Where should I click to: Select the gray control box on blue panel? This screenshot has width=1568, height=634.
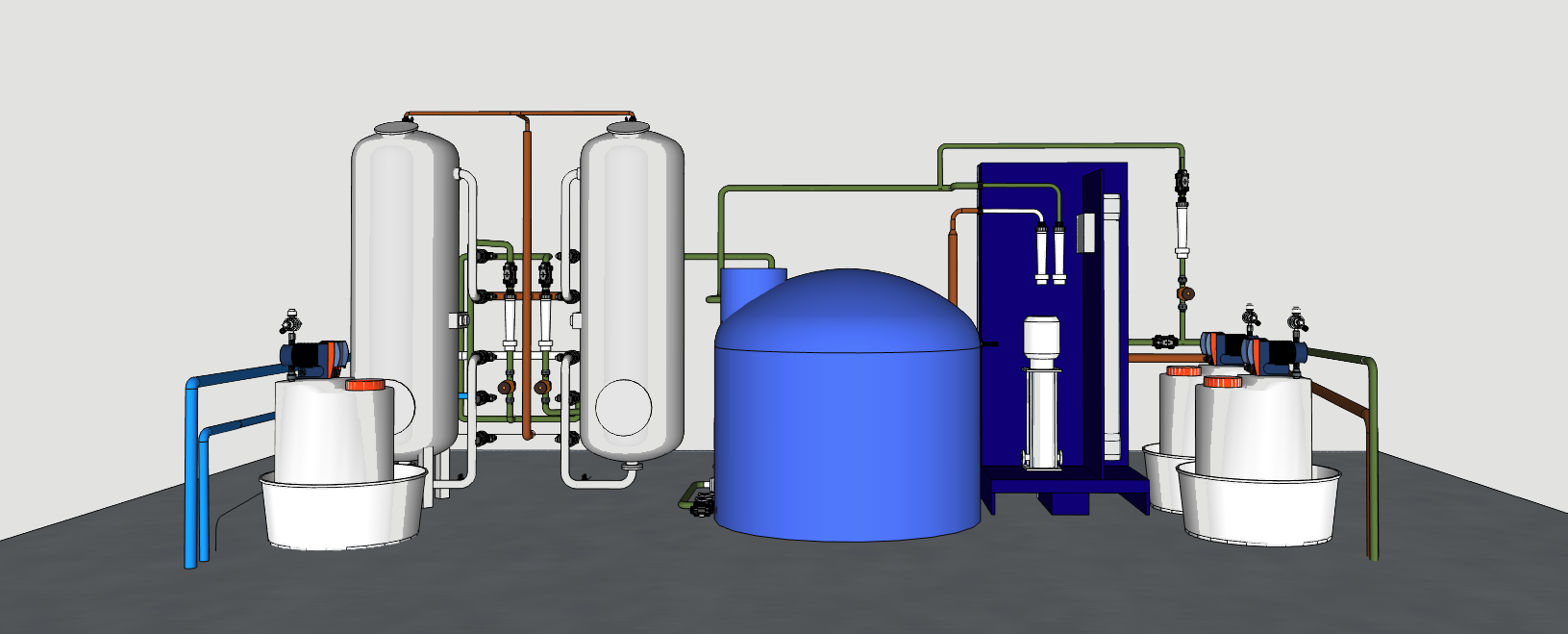pyautogui.click(x=1086, y=233)
